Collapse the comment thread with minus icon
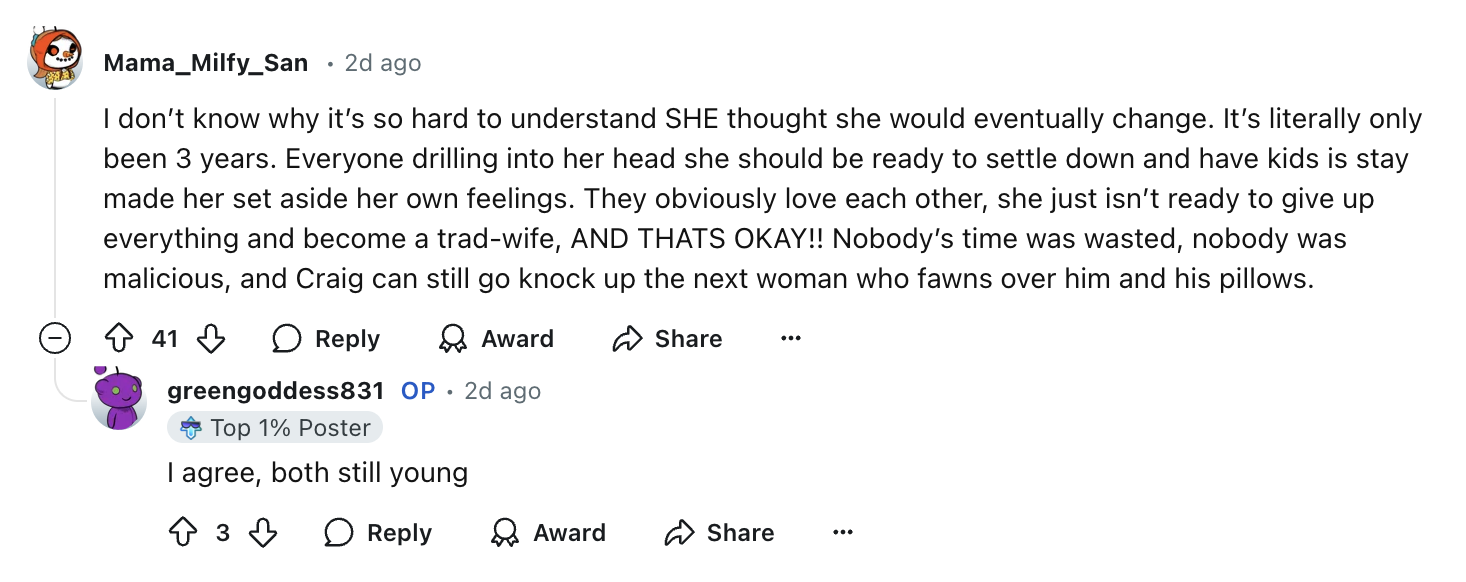 (x=55, y=339)
